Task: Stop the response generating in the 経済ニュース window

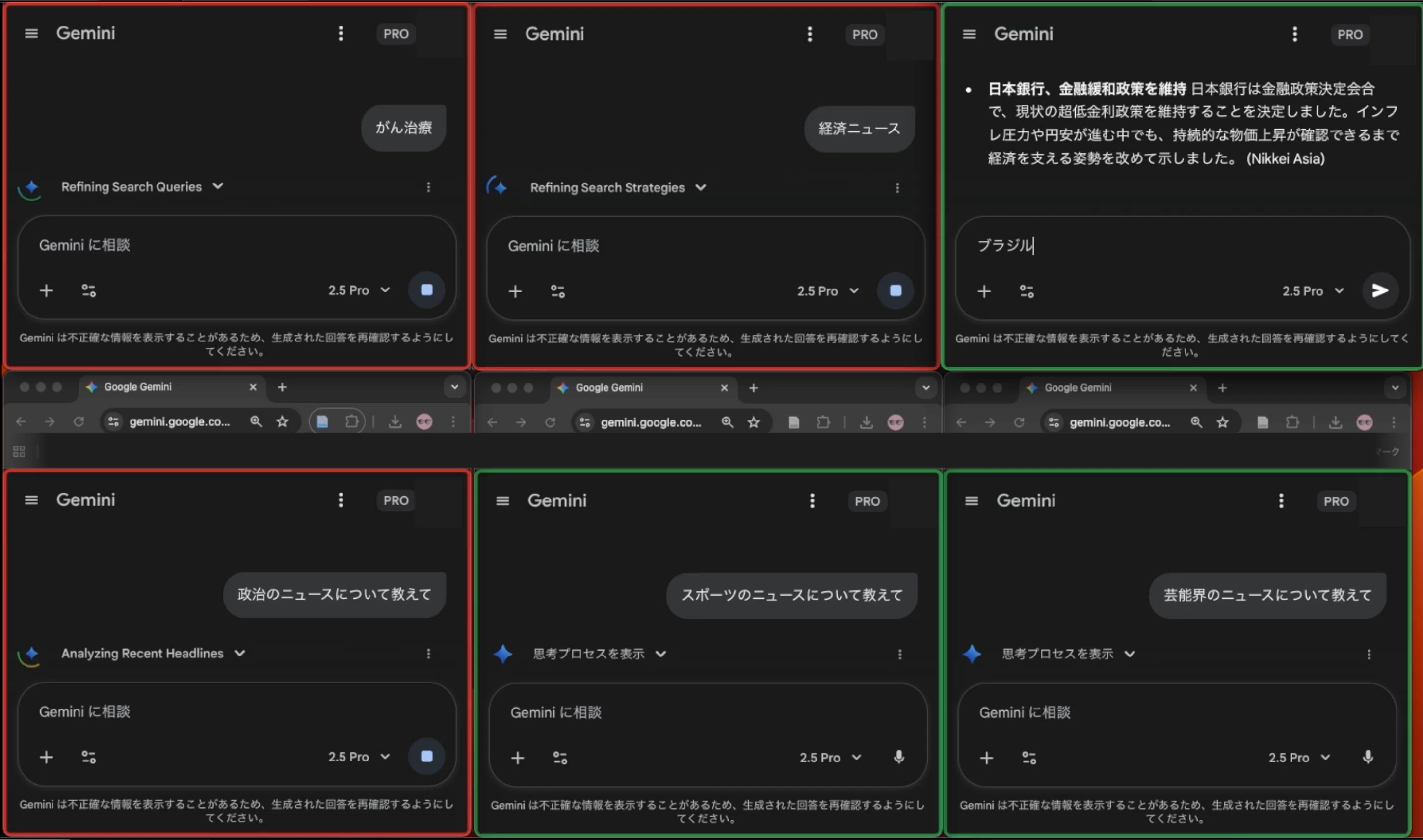Action: [x=896, y=291]
